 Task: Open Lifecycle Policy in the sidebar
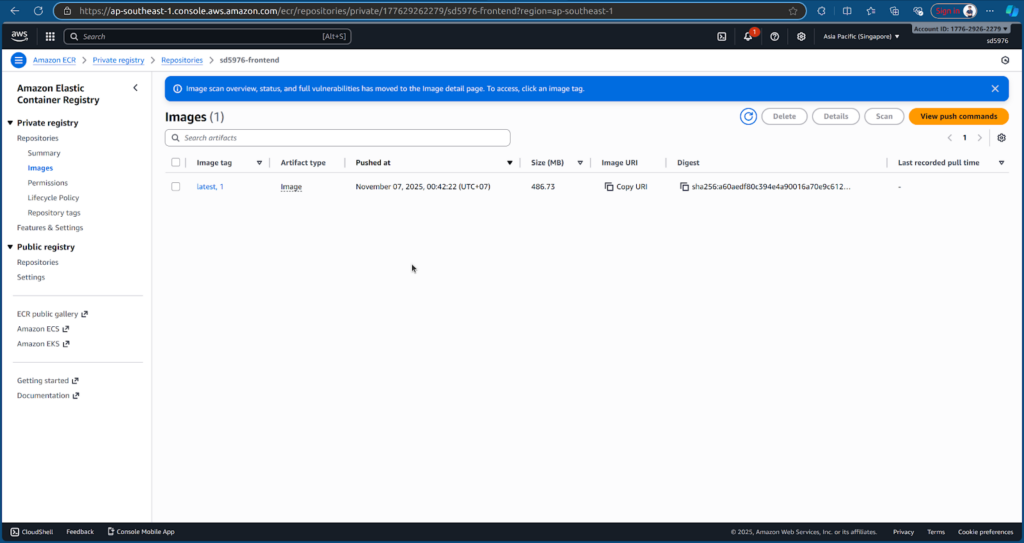53,198
